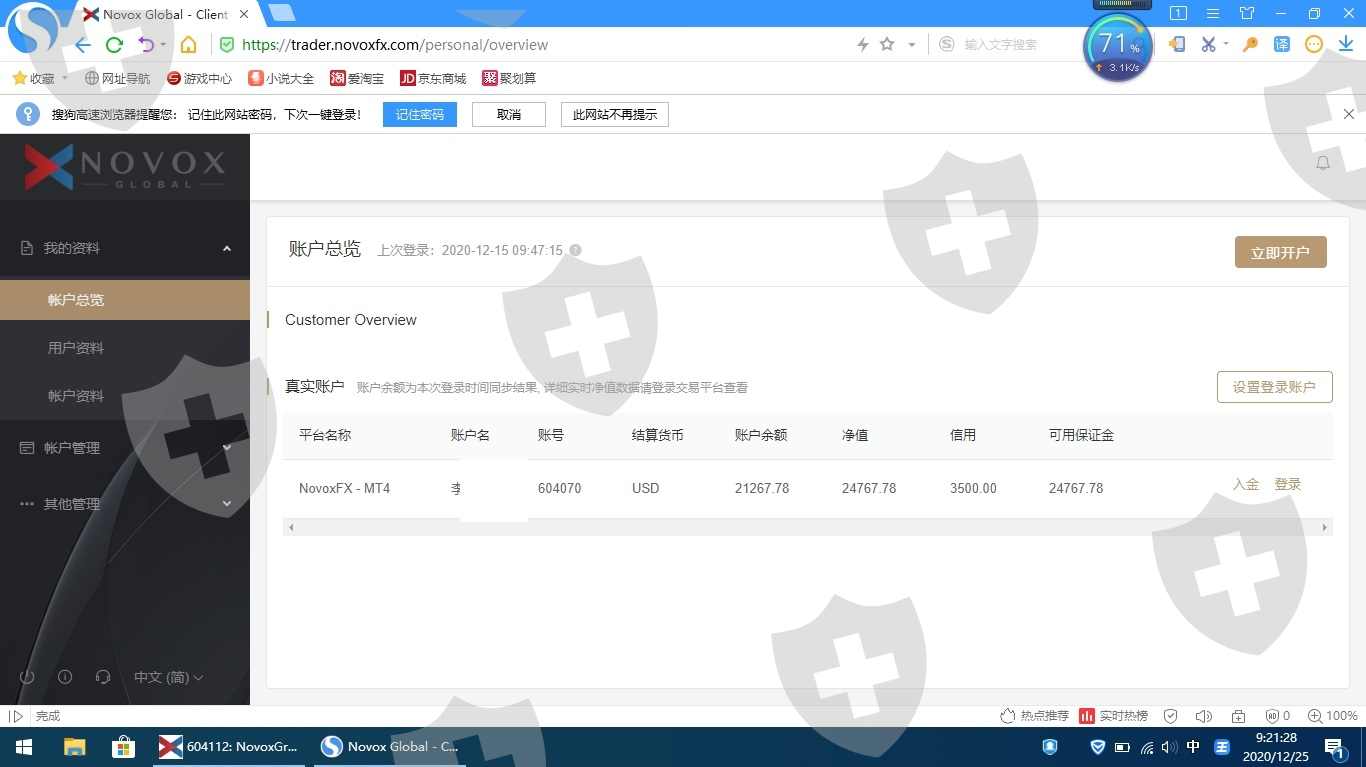This screenshot has width=1366, height=767.
Task: Open the info circle icon in sidebar
Action: coord(65,677)
